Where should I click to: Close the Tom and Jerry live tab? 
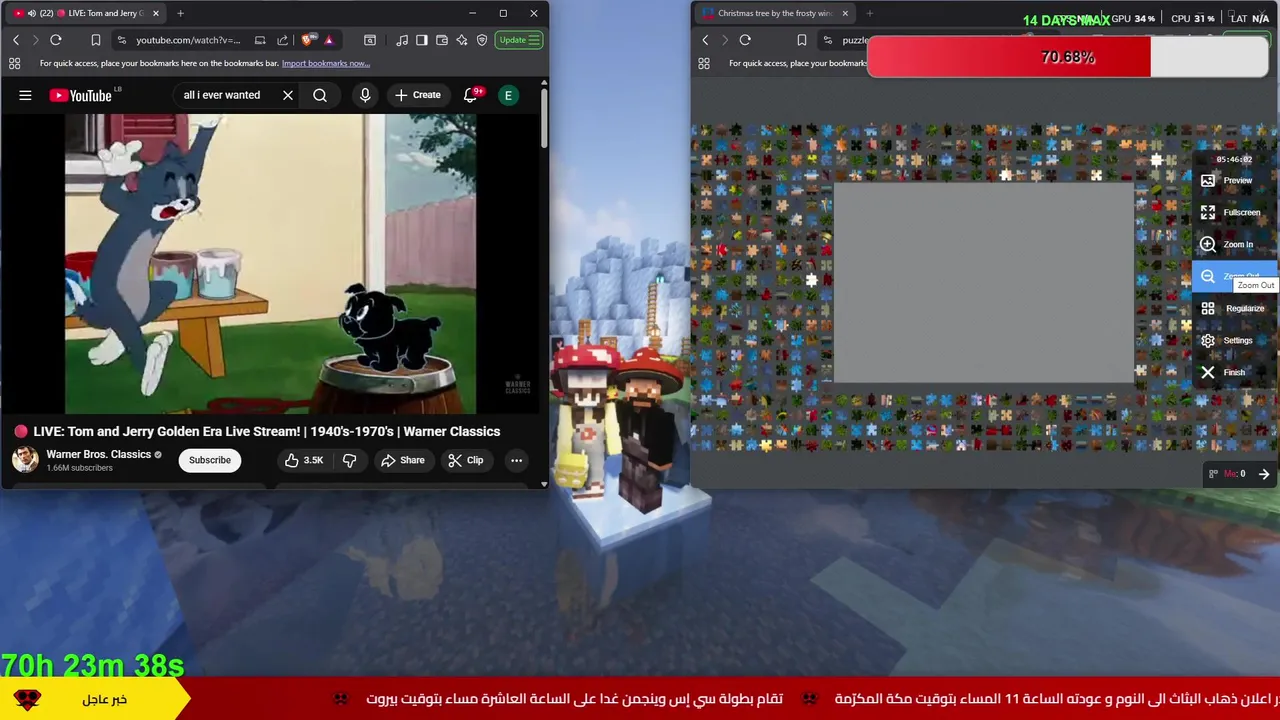click(155, 13)
